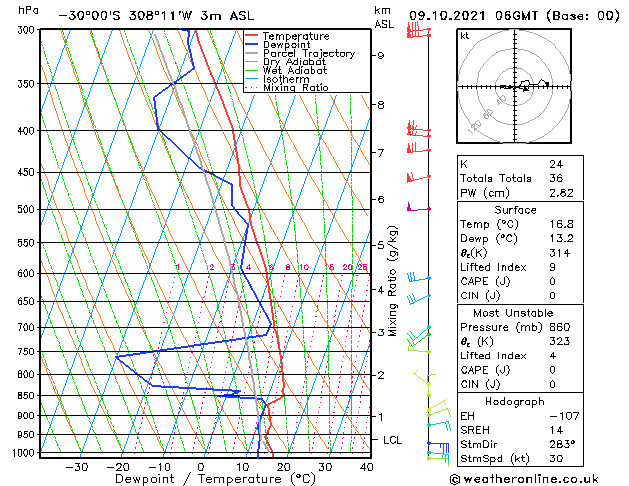The width and height of the screenshot is (629, 486).
Task: Click the 9 km altitude label
Action: (380, 55)
